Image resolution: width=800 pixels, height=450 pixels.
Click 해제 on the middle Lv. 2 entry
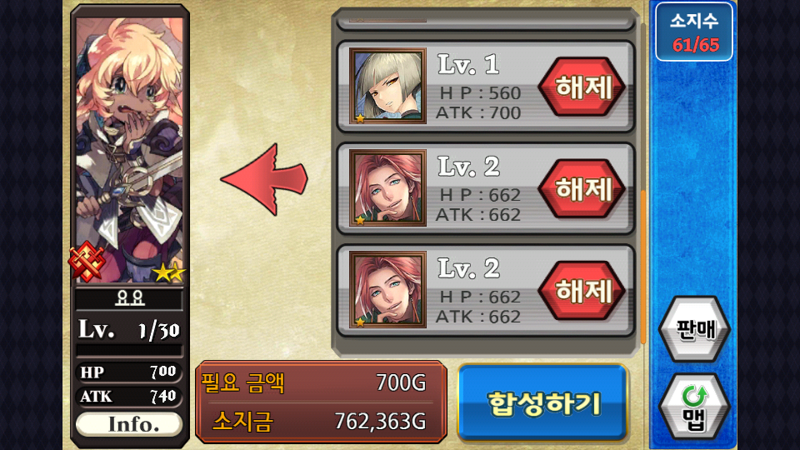coord(582,189)
